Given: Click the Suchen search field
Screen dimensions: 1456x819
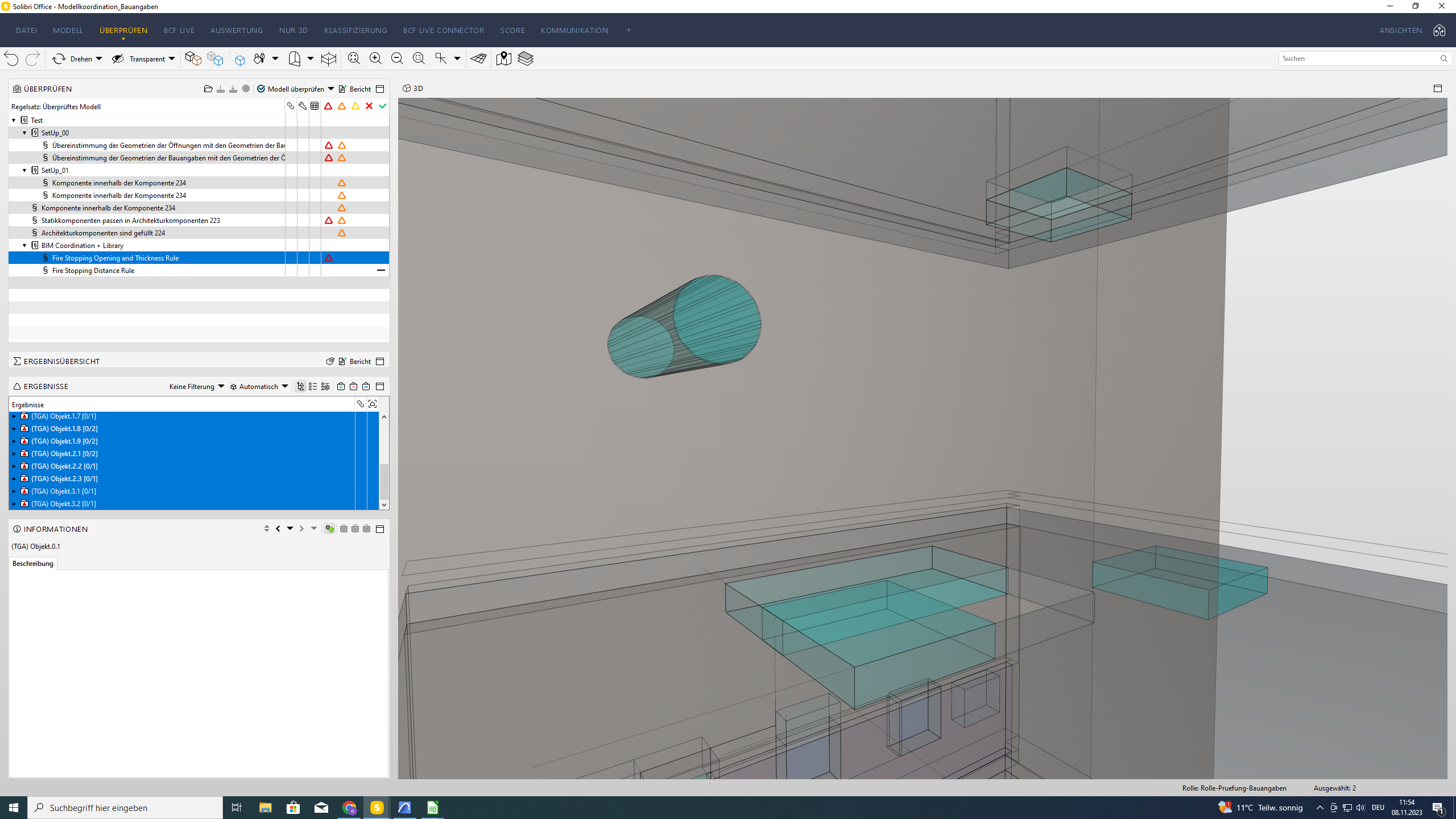Looking at the screenshot, I should 1359,59.
